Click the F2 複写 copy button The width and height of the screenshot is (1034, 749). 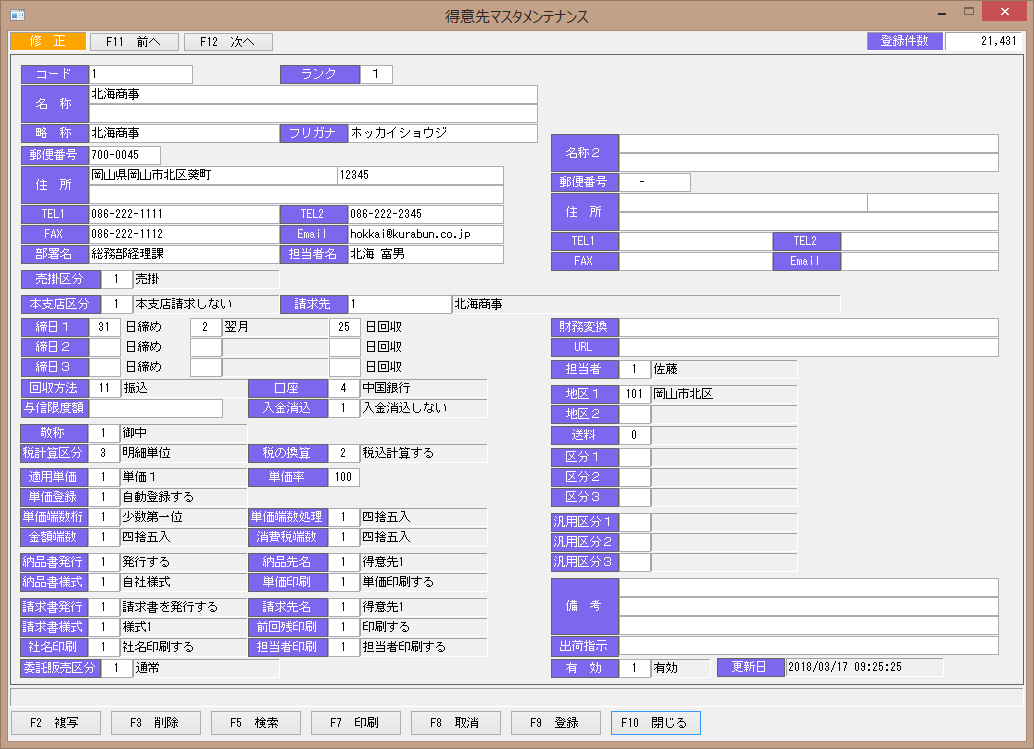click(55, 723)
